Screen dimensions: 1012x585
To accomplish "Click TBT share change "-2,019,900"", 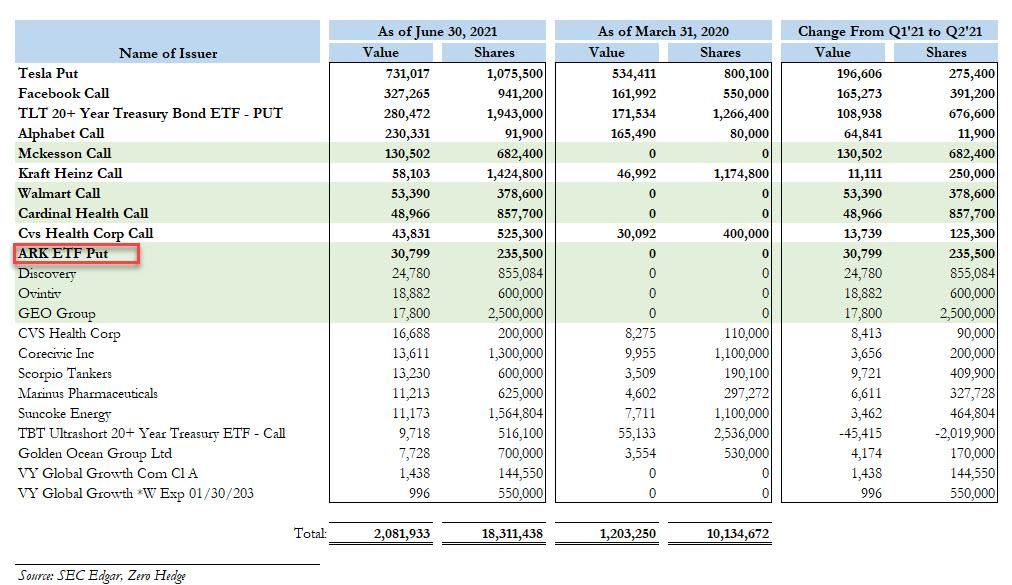I will (965, 434).
